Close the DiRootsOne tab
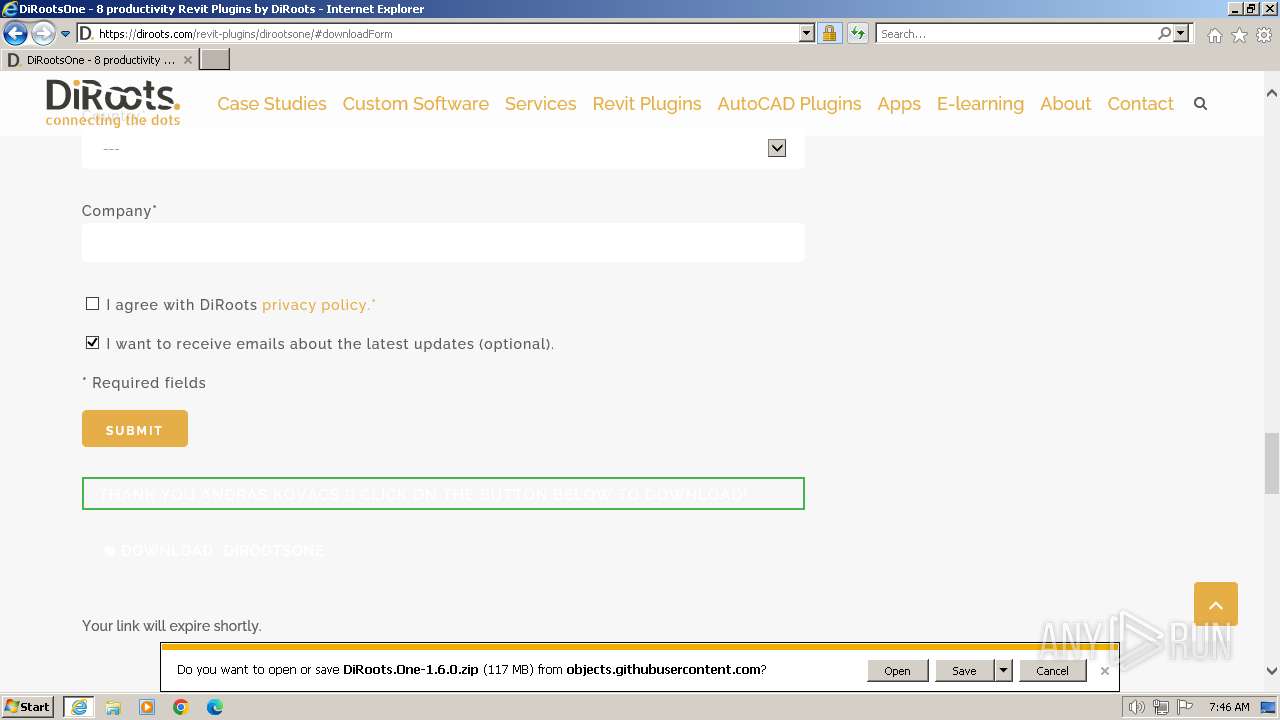The width and height of the screenshot is (1280, 720). 187,60
